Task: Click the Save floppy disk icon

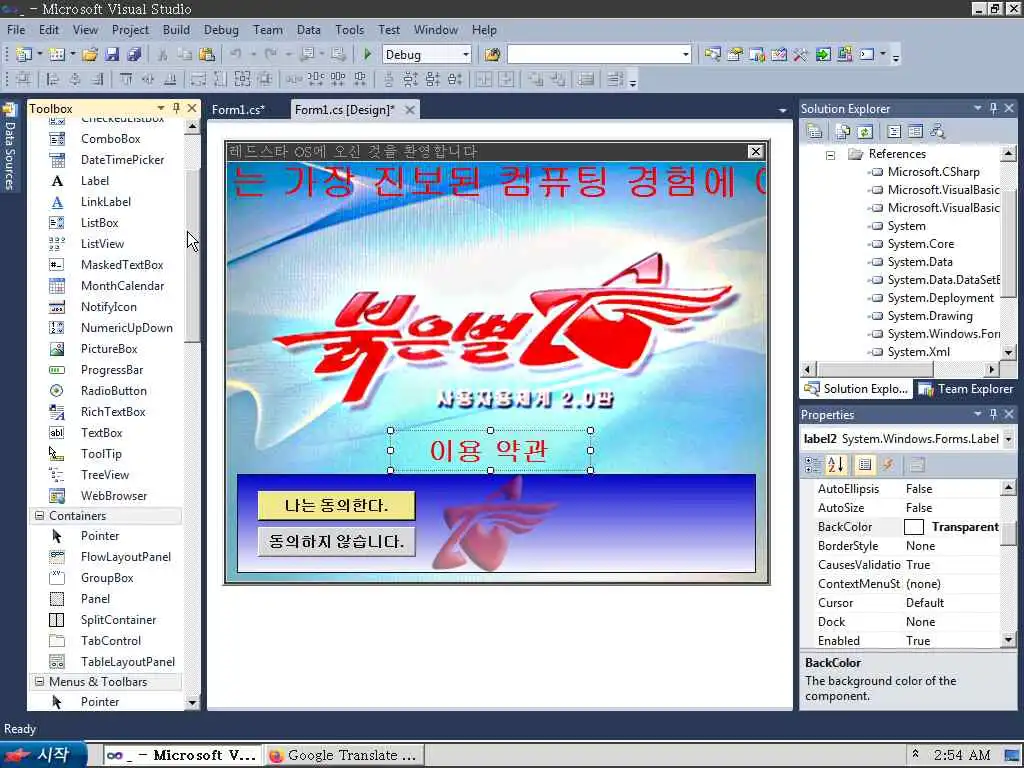Action: (x=112, y=55)
